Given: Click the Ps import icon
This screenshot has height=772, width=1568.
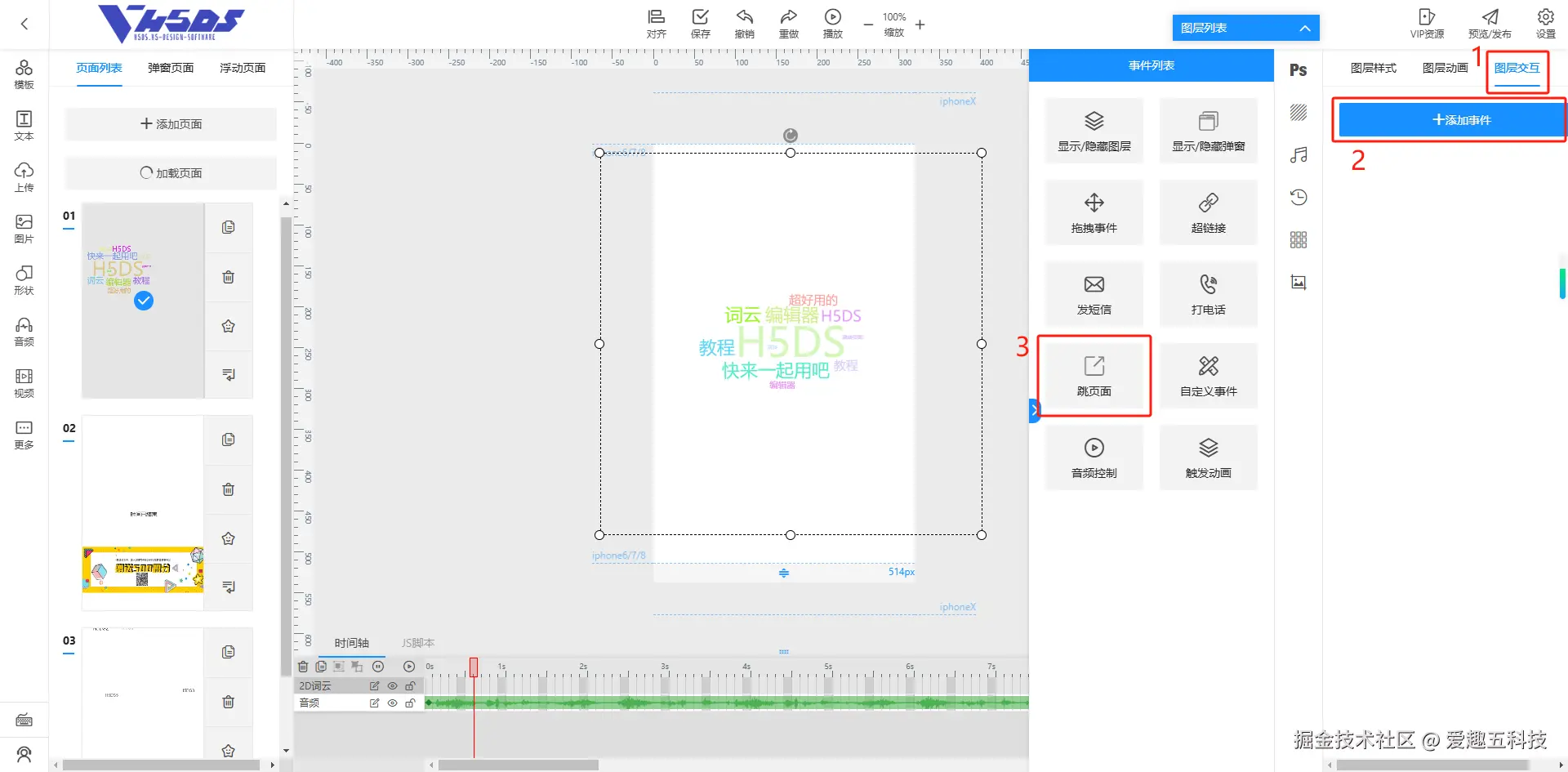Looking at the screenshot, I should (1298, 70).
